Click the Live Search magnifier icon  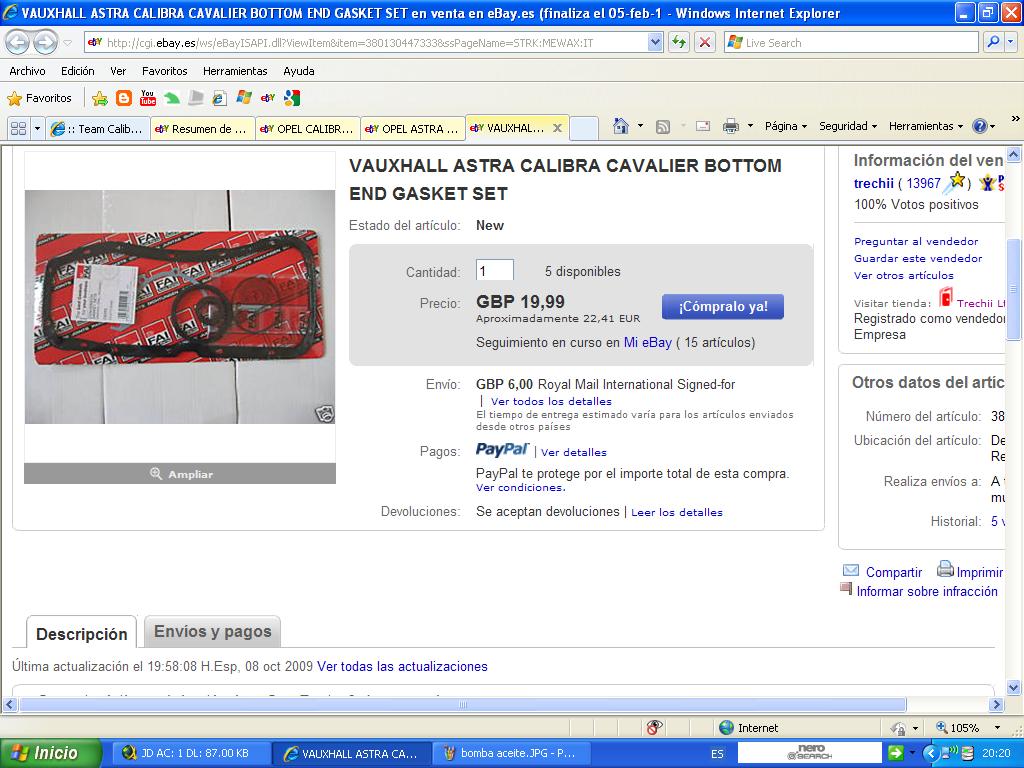coord(993,42)
